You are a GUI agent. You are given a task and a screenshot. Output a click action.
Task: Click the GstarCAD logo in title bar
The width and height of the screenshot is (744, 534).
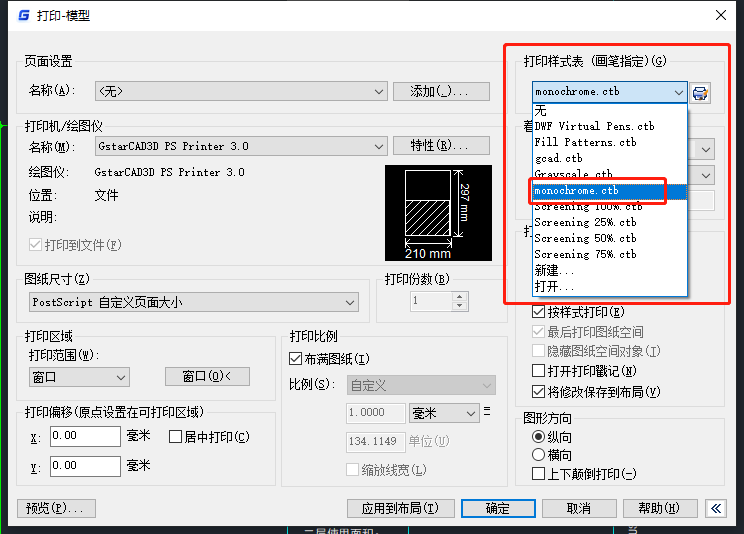24,16
